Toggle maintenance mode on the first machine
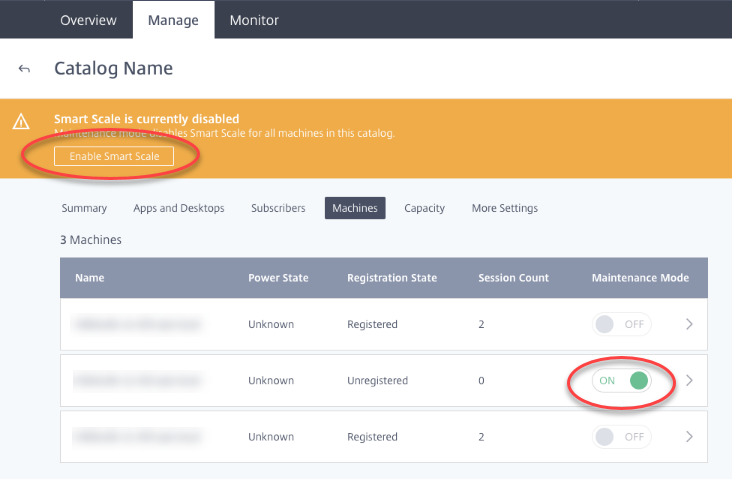Viewport: 732px width, 479px height. tap(620, 324)
